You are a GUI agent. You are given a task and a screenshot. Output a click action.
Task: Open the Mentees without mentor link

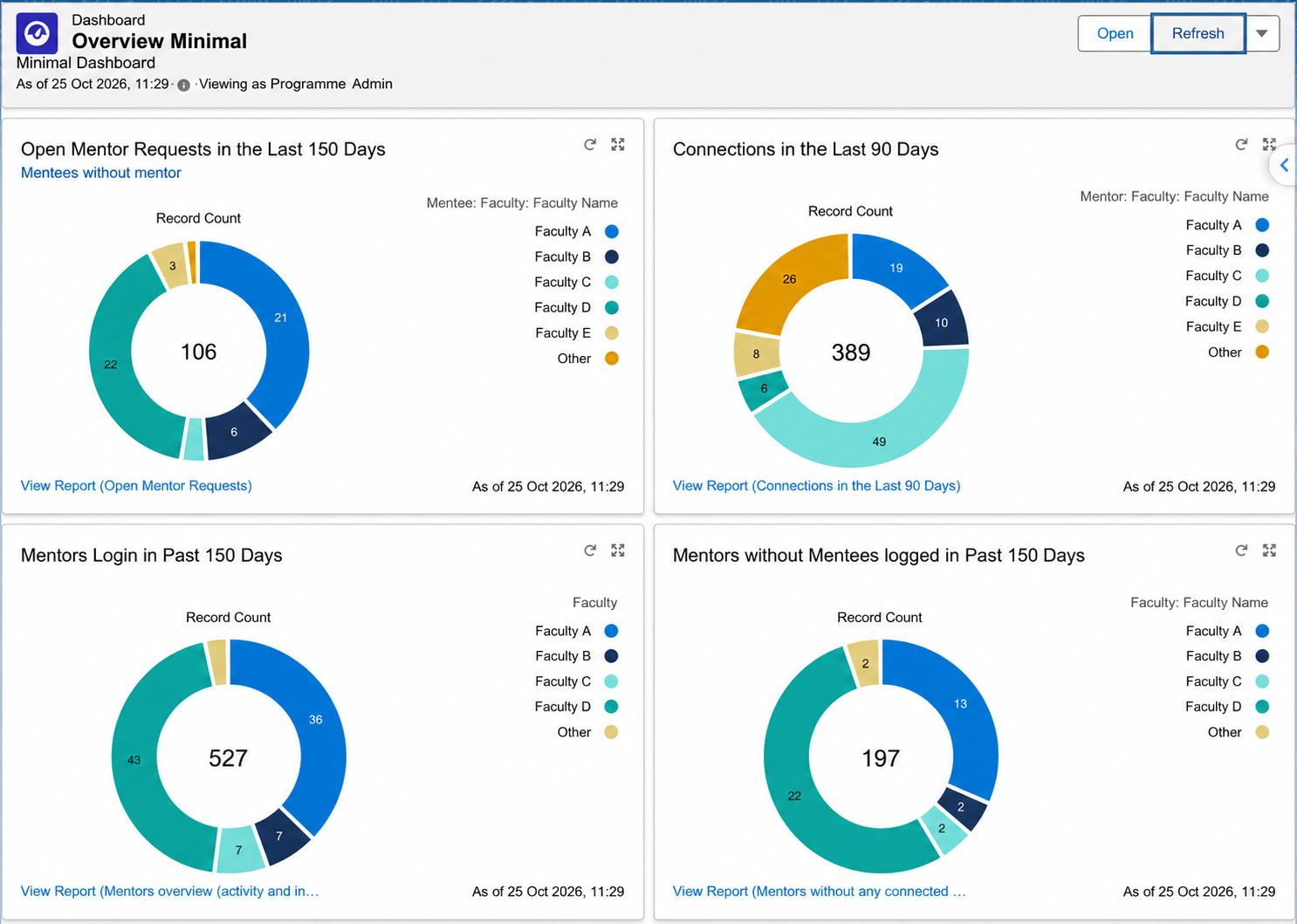(101, 173)
